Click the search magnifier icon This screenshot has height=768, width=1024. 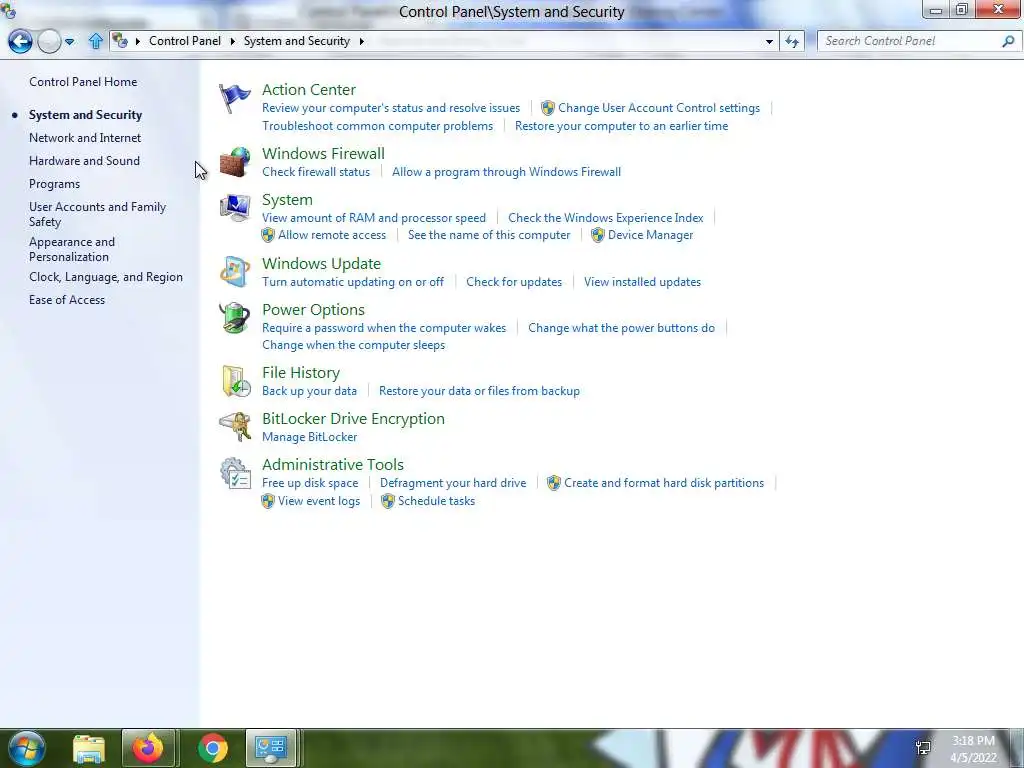1008,41
